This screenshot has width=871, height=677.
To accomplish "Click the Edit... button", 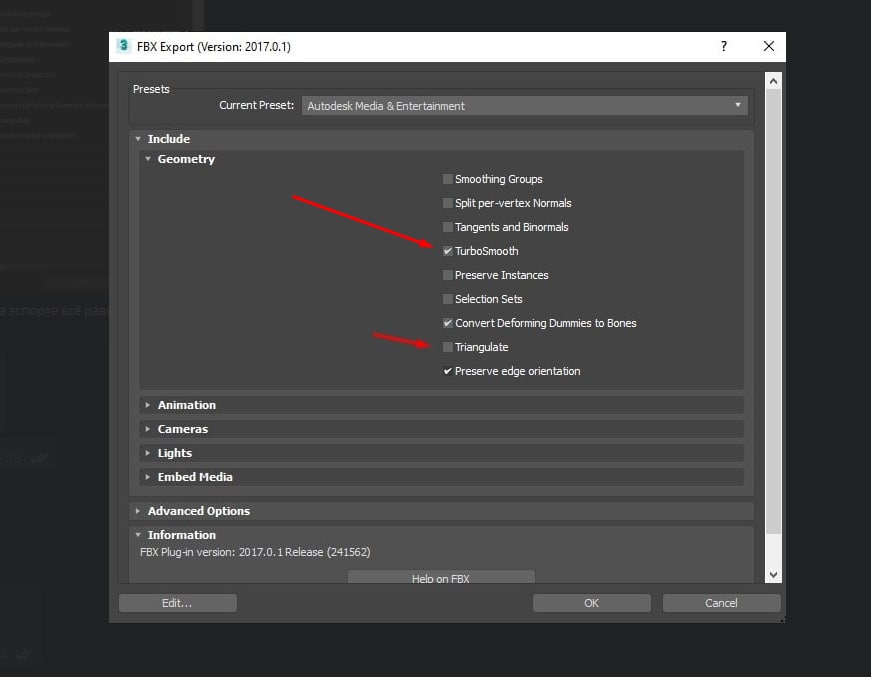I will click(x=178, y=603).
